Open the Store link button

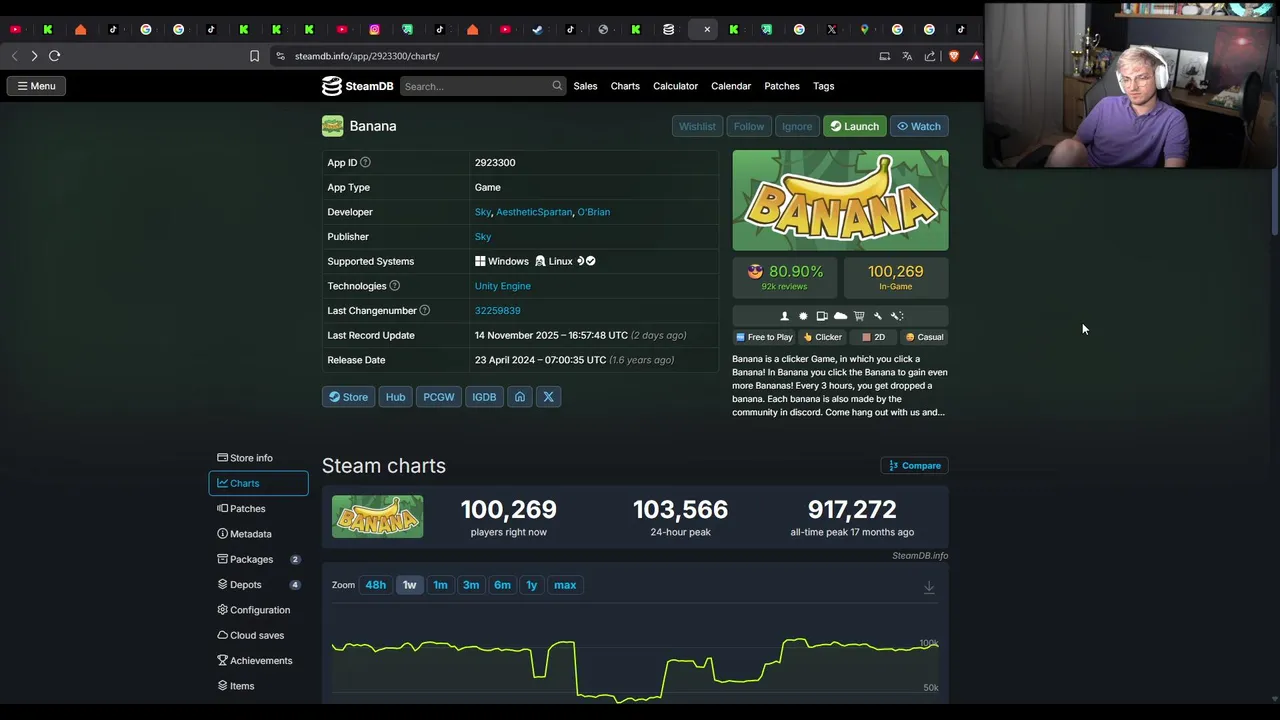pyautogui.click(x=348, y=397)
